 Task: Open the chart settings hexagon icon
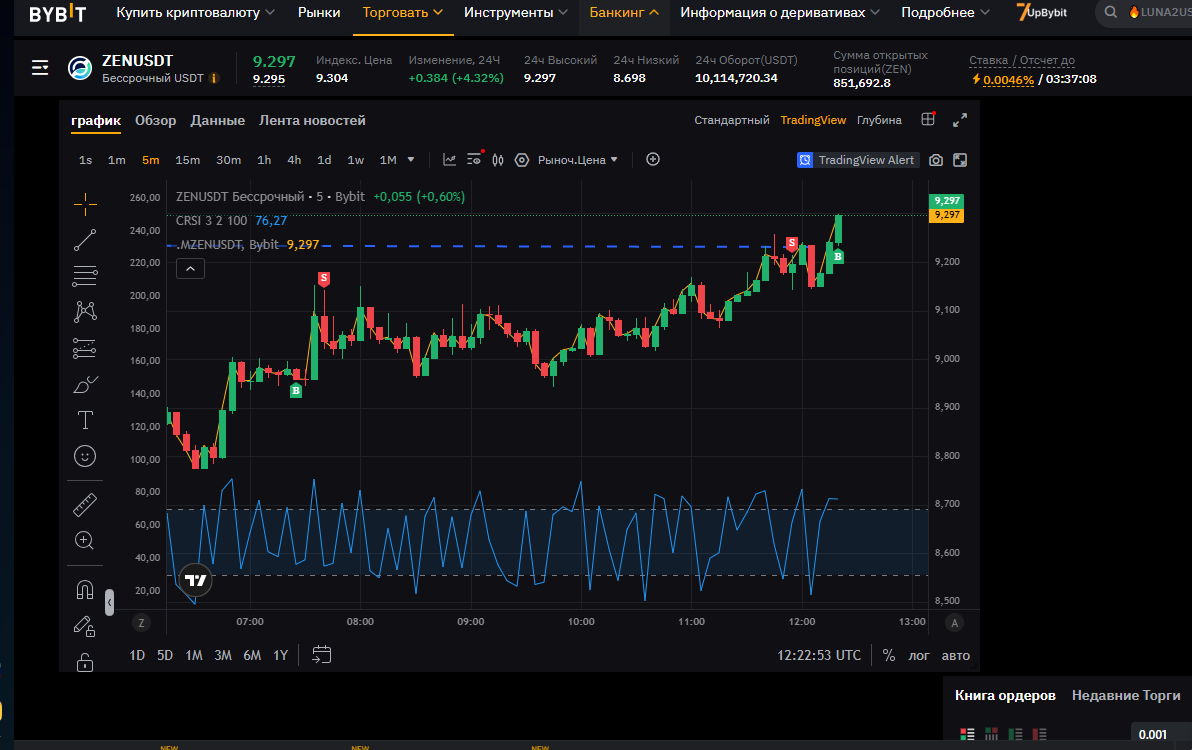(x=521, y=160)
